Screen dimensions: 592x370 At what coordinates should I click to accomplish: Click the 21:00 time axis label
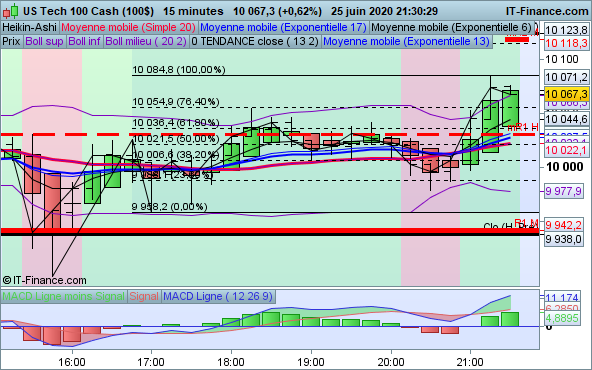pyautogui.click(x=470, y=362)
